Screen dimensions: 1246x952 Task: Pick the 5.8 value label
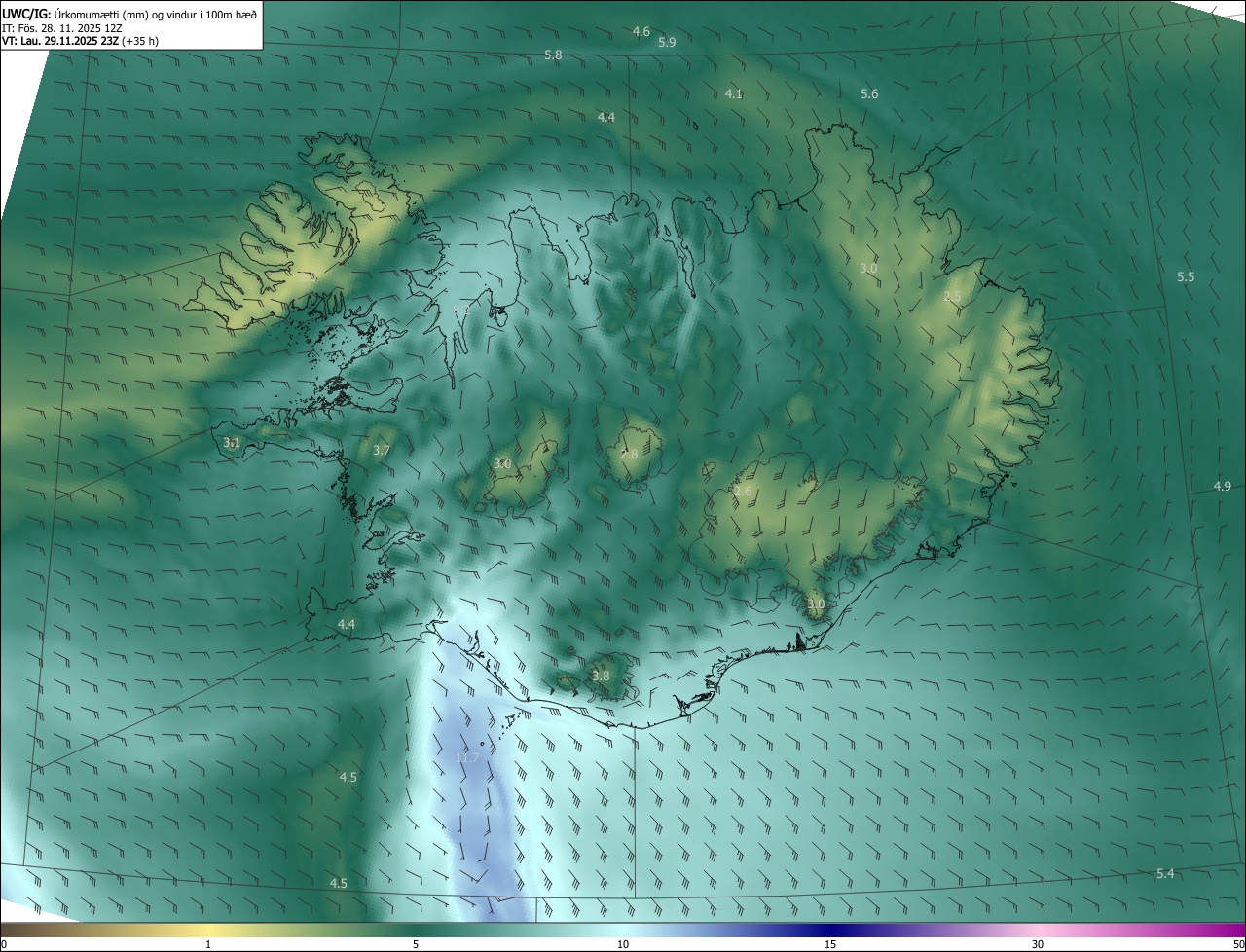tap(553, 55)
